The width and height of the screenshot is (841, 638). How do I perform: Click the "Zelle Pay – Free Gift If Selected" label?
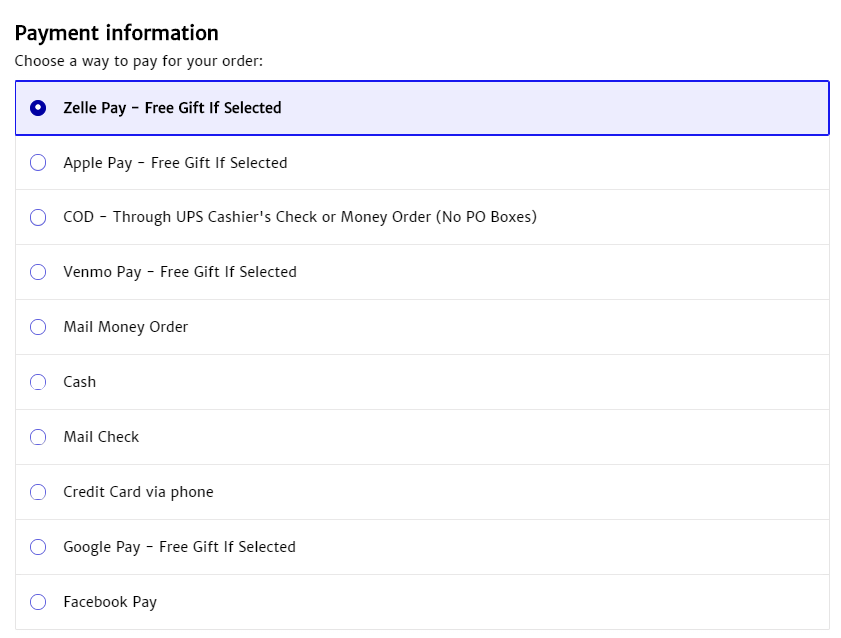point(172,108)
